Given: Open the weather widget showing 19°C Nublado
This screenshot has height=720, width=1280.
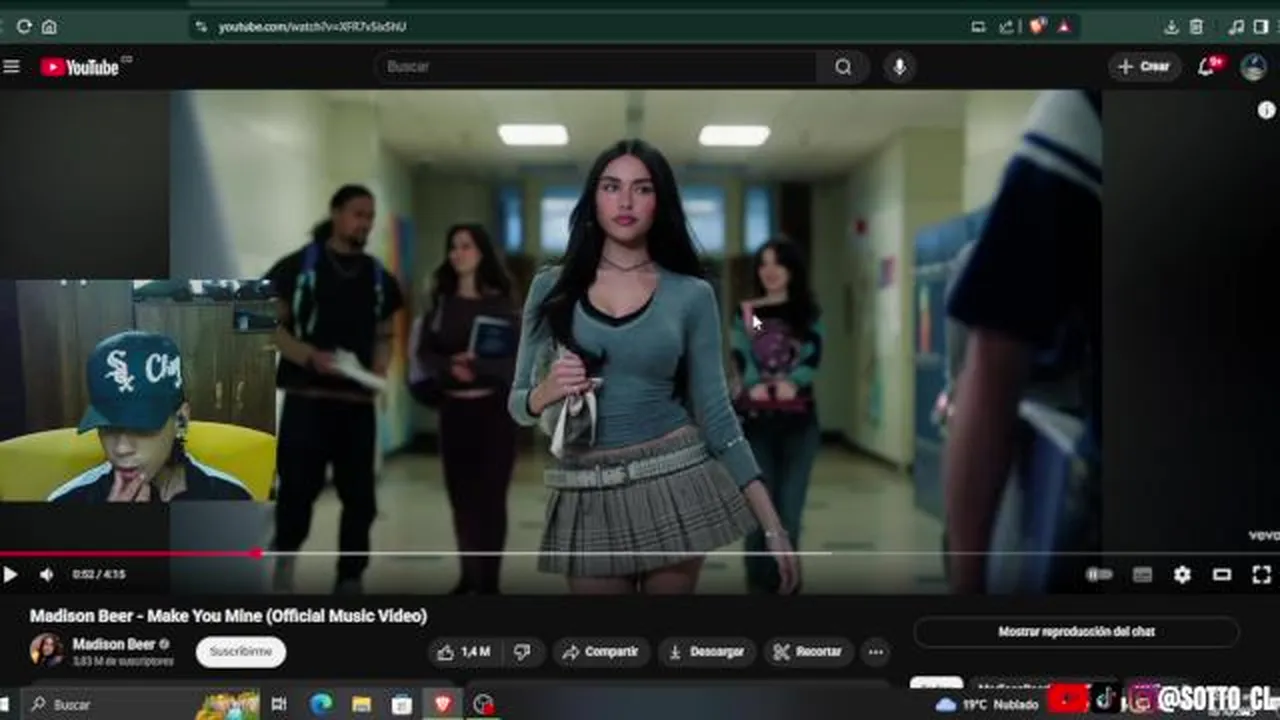Looking at the screenshot, I should (x=986, y=705).
